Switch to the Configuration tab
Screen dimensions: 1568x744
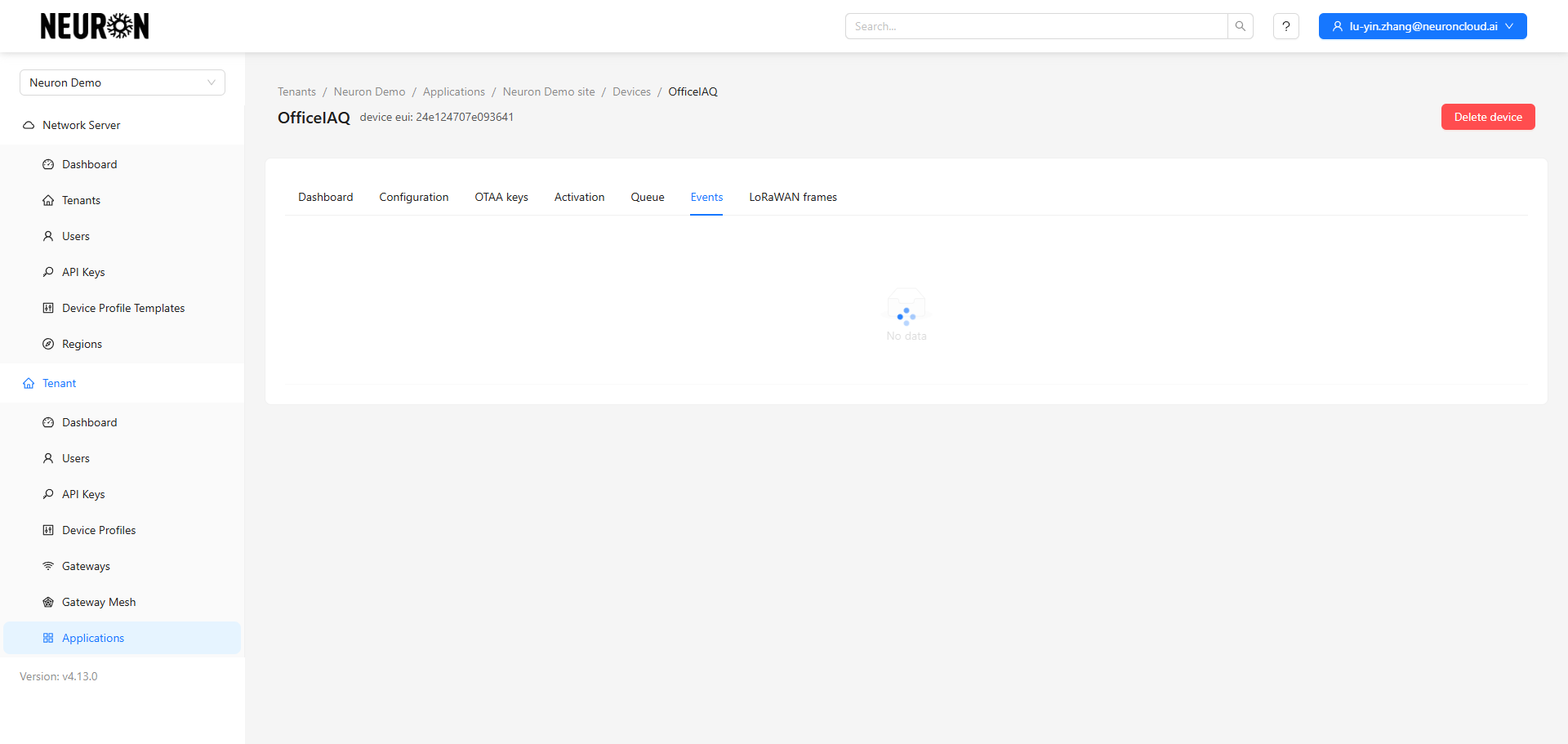[414, 197]
